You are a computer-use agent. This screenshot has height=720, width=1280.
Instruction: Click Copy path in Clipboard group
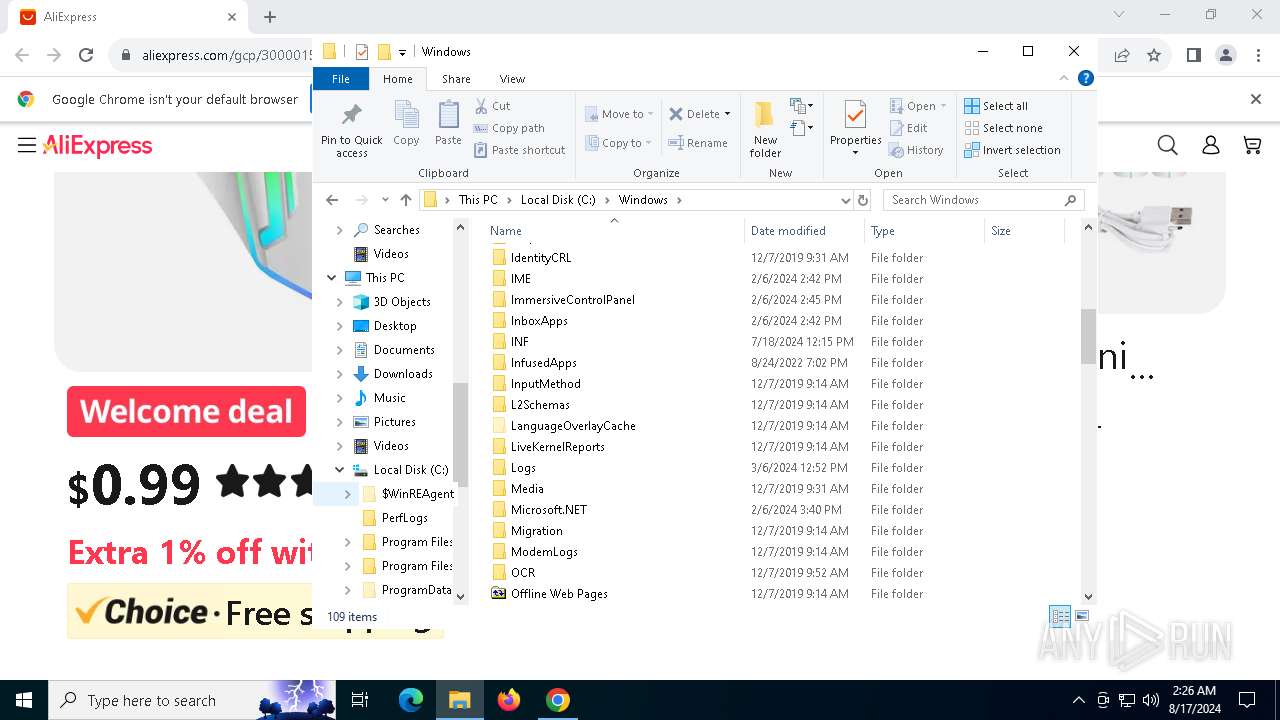point(509,128)
